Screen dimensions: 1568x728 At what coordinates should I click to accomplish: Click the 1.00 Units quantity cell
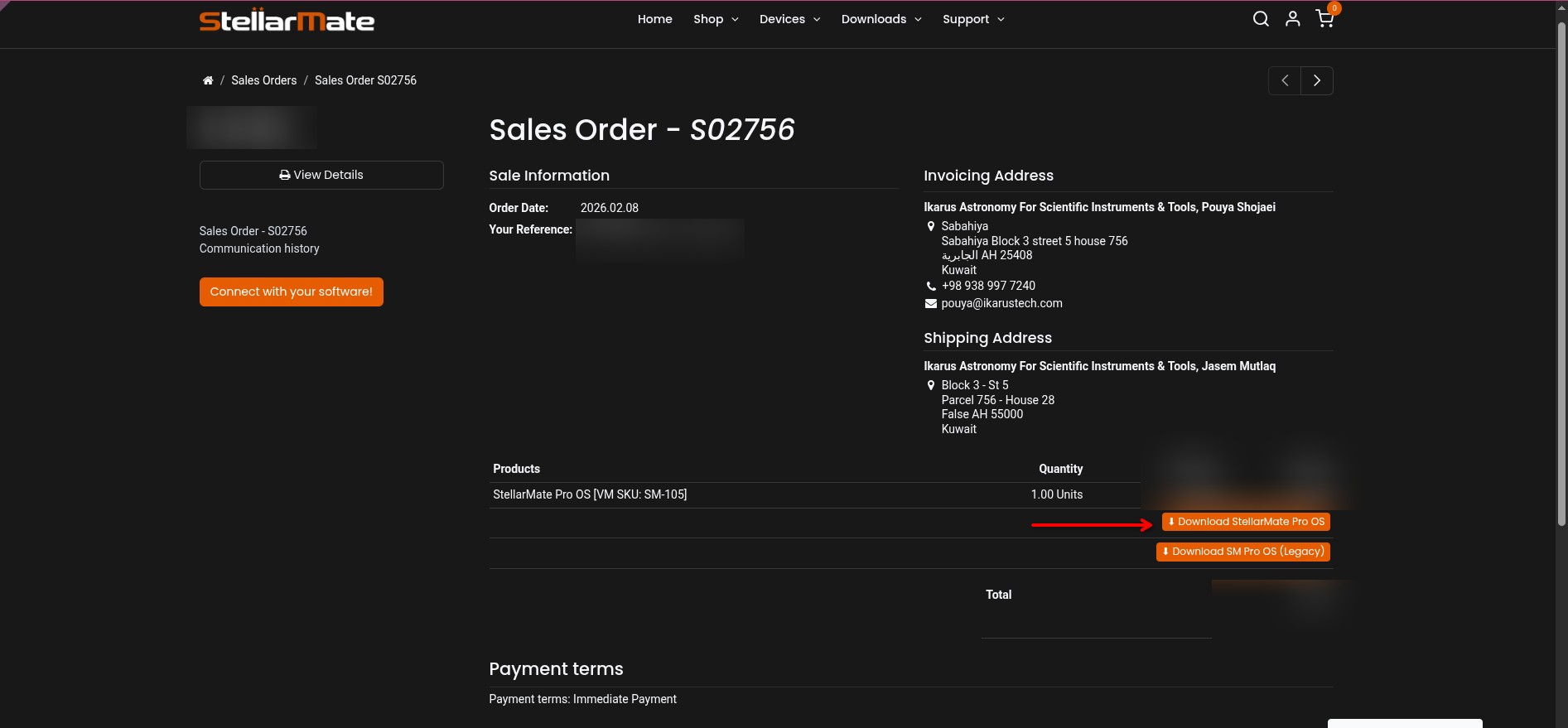tap(1057, 494)
